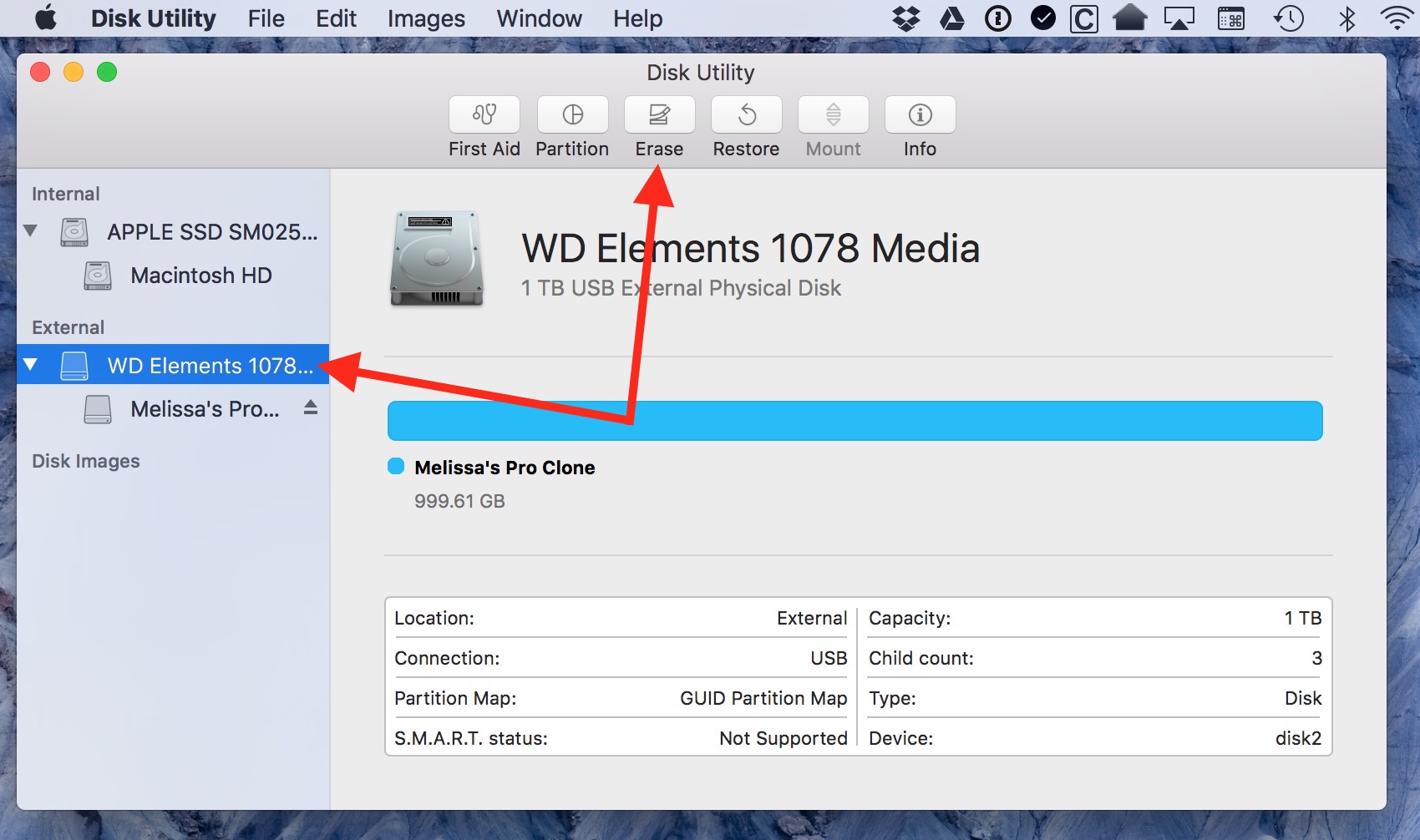Open the Disk Utility menu
This screenshot has height=840, width=1420.
(154, 18)
